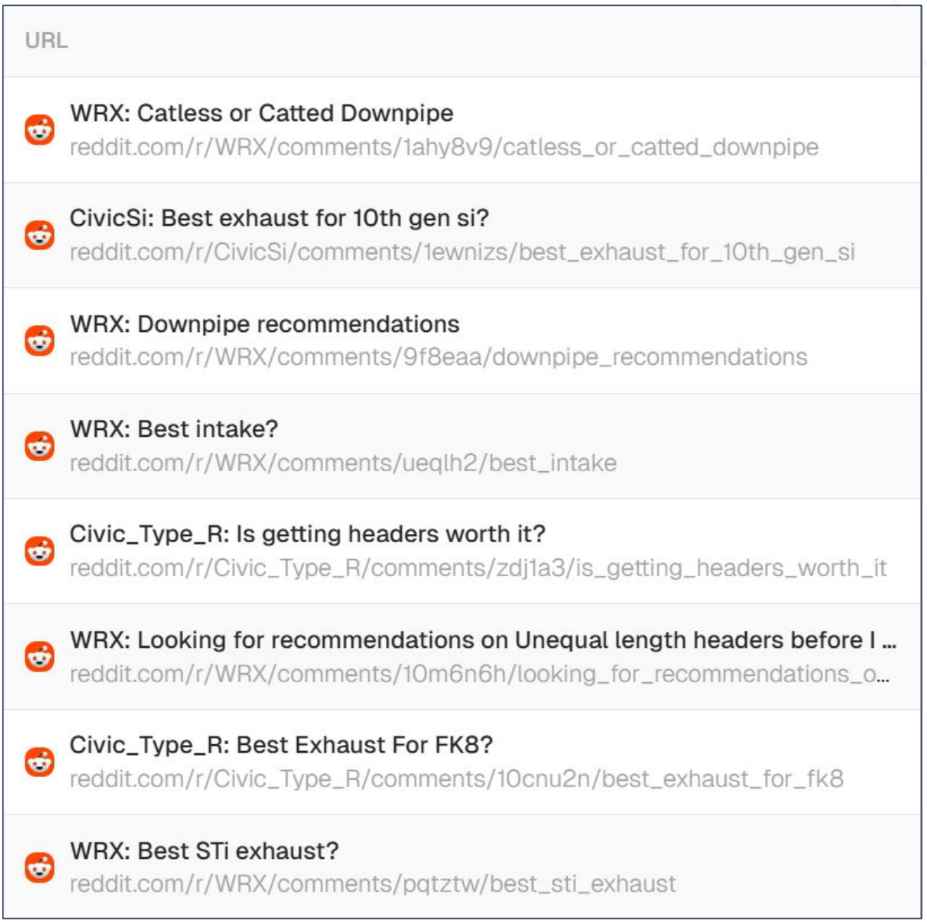Click the best_intake reddit URL text
Image resolution: width=927 pixels, height=922 pixels.
click(x=342, y=463)
